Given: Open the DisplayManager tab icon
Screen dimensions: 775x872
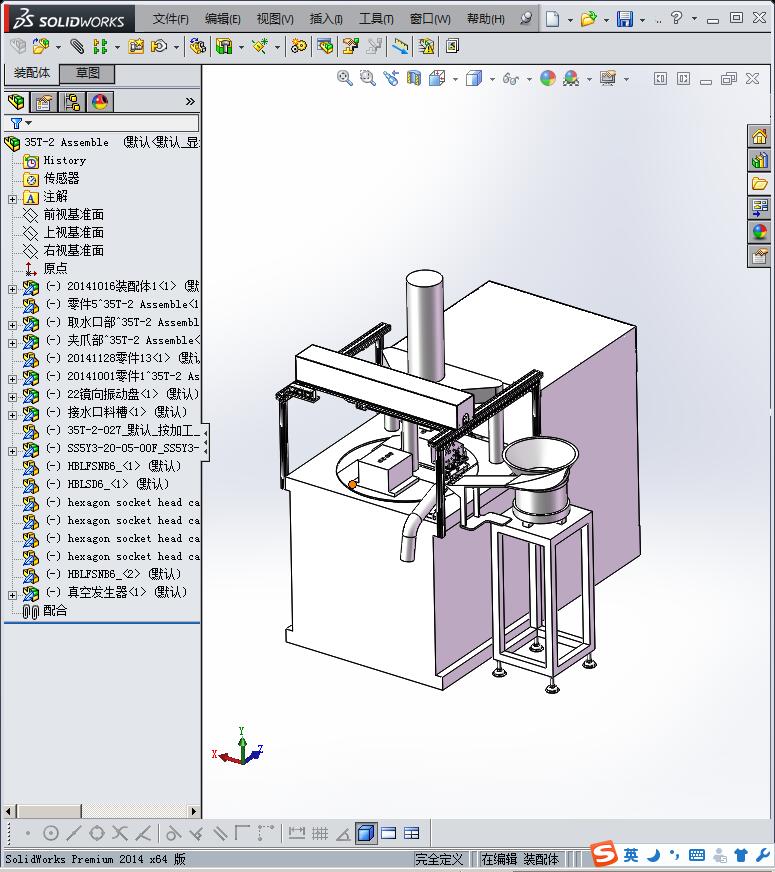Looking at the screenshot, I should [100, 102].
